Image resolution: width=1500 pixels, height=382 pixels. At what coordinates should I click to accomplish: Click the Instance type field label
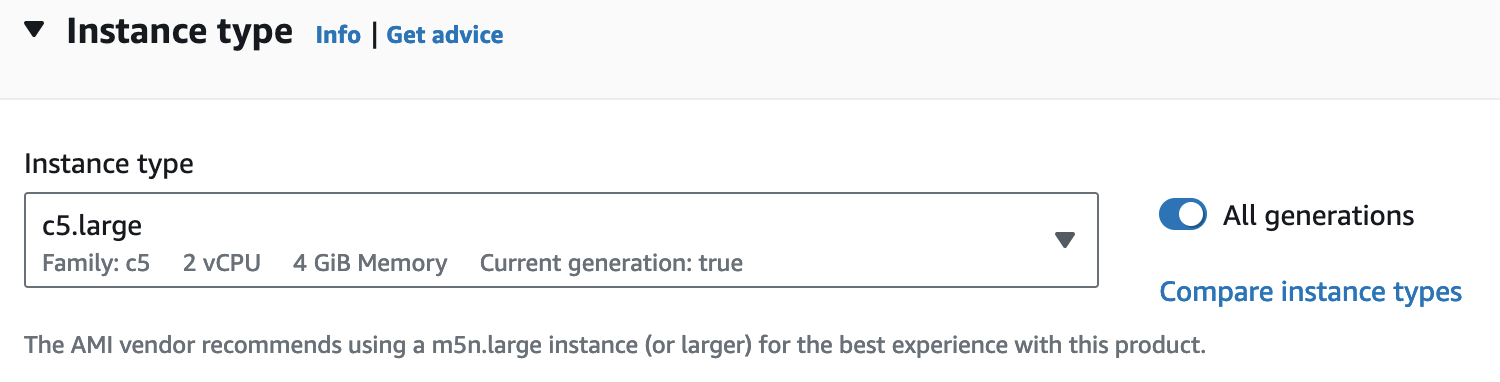point(108,164)
